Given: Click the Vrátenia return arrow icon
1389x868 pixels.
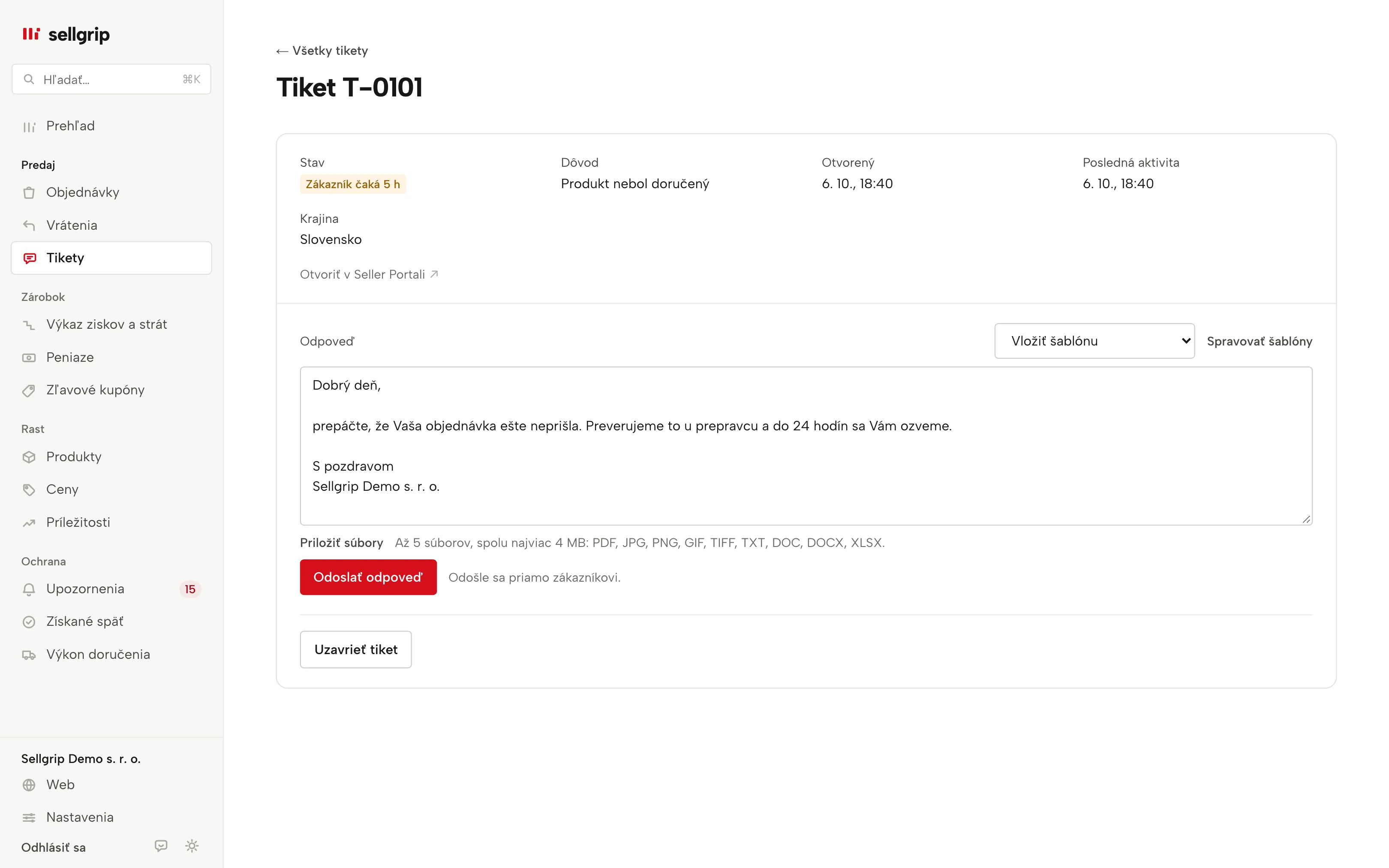Looking at the screenshot, I should pyautogui.click(x=29, y=225).
